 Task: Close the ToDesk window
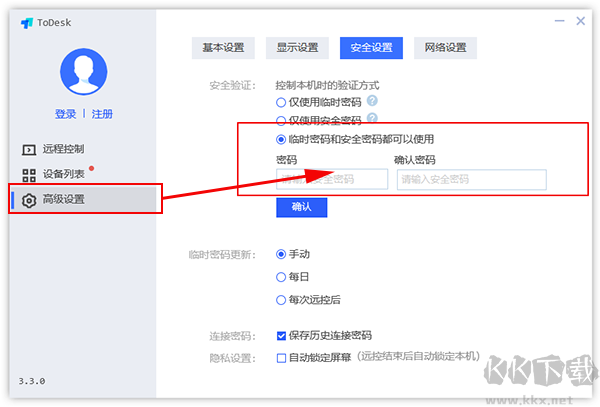tap(580, 21)
